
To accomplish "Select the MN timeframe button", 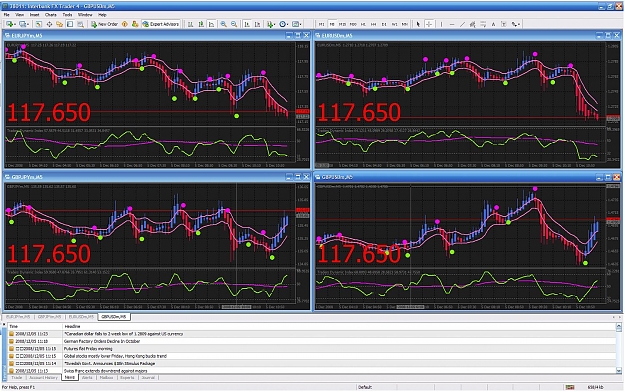I will [405, 24].
